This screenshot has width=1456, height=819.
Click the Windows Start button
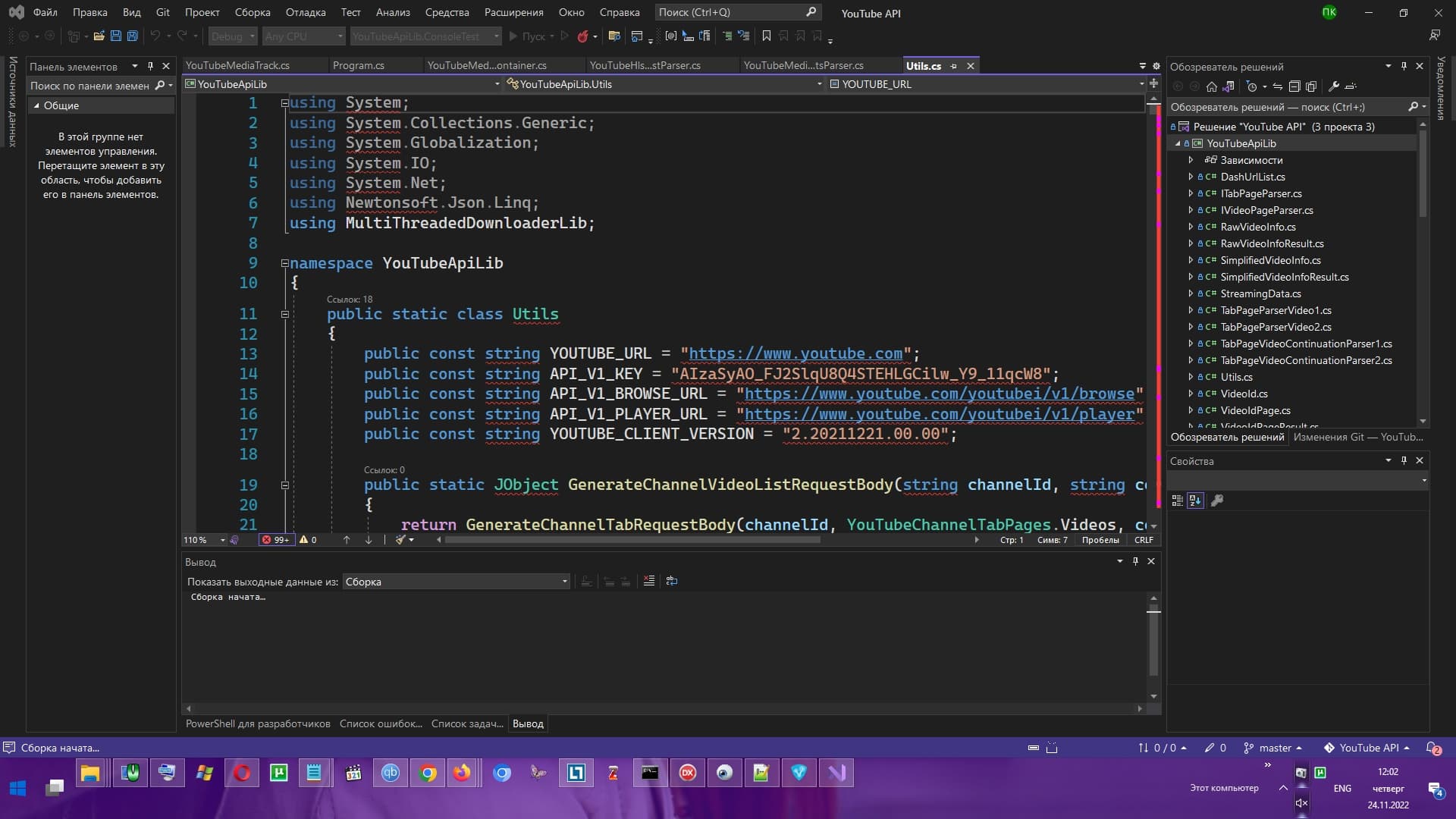click(x=18, y=789)
